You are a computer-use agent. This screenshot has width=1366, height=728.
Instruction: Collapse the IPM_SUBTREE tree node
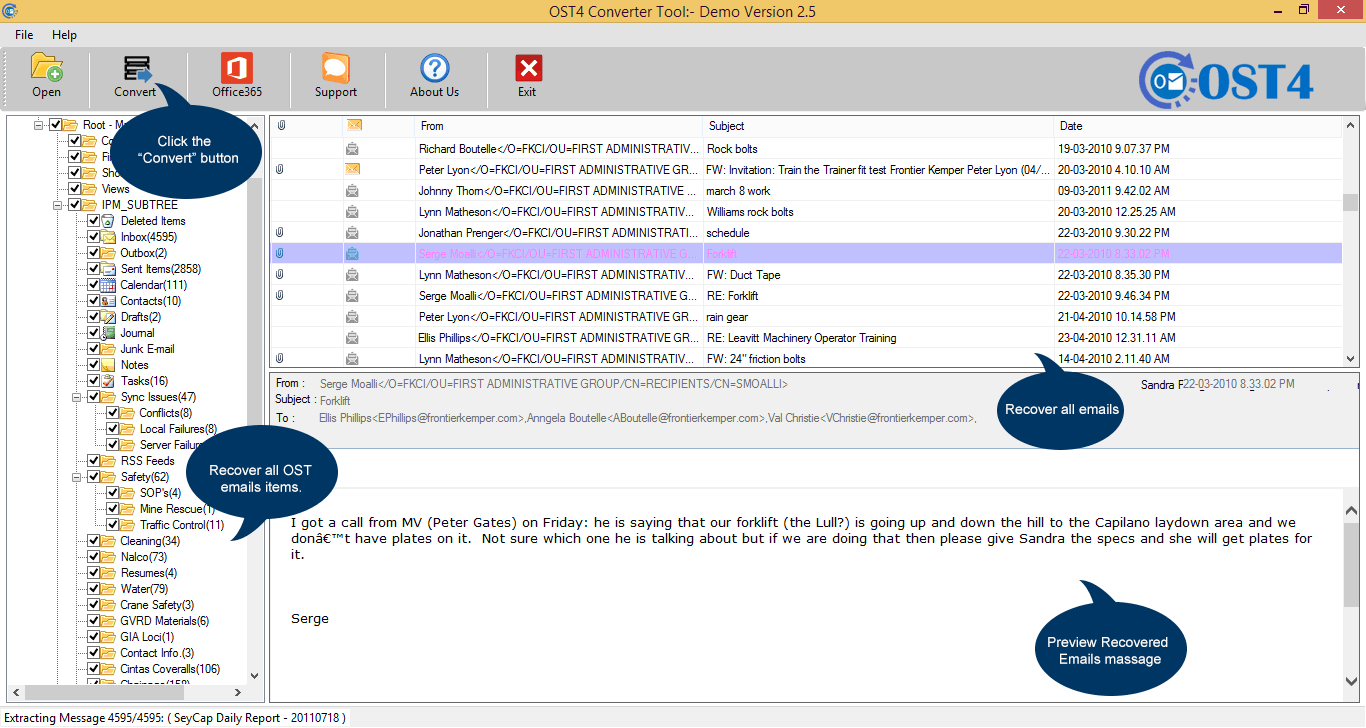coord(59,205)
